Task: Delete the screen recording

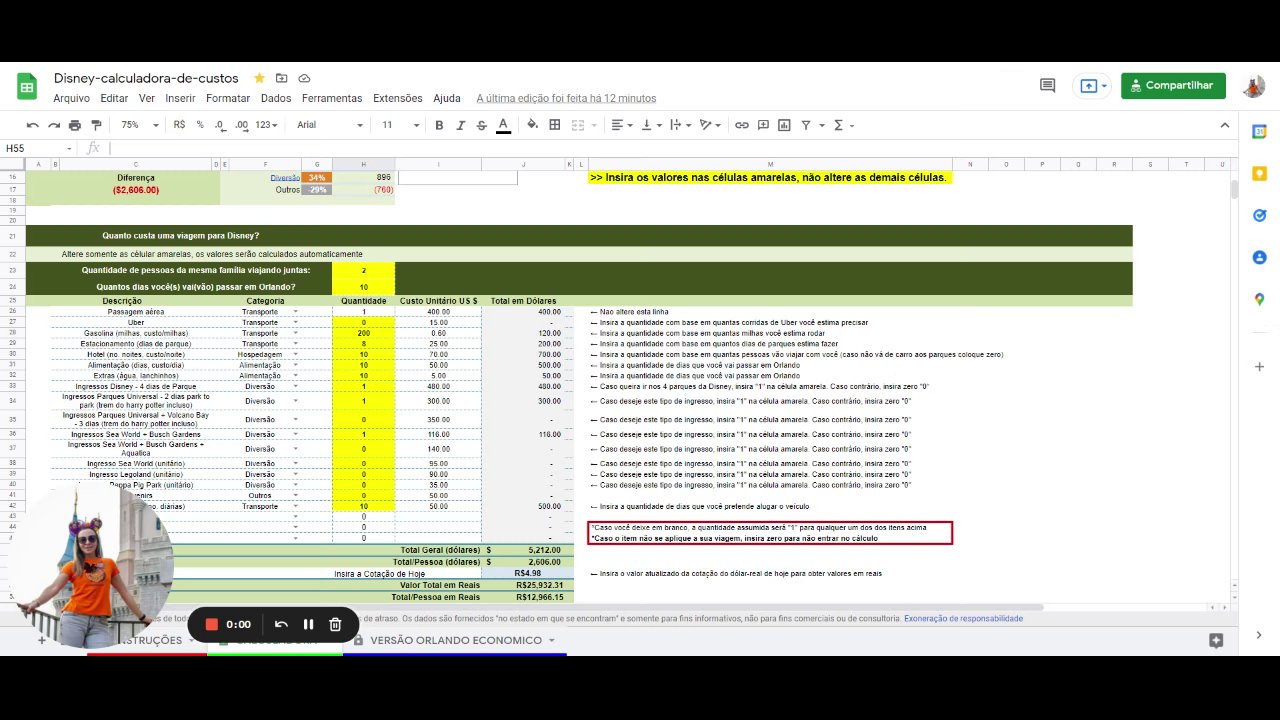Action: click(335, 624)
